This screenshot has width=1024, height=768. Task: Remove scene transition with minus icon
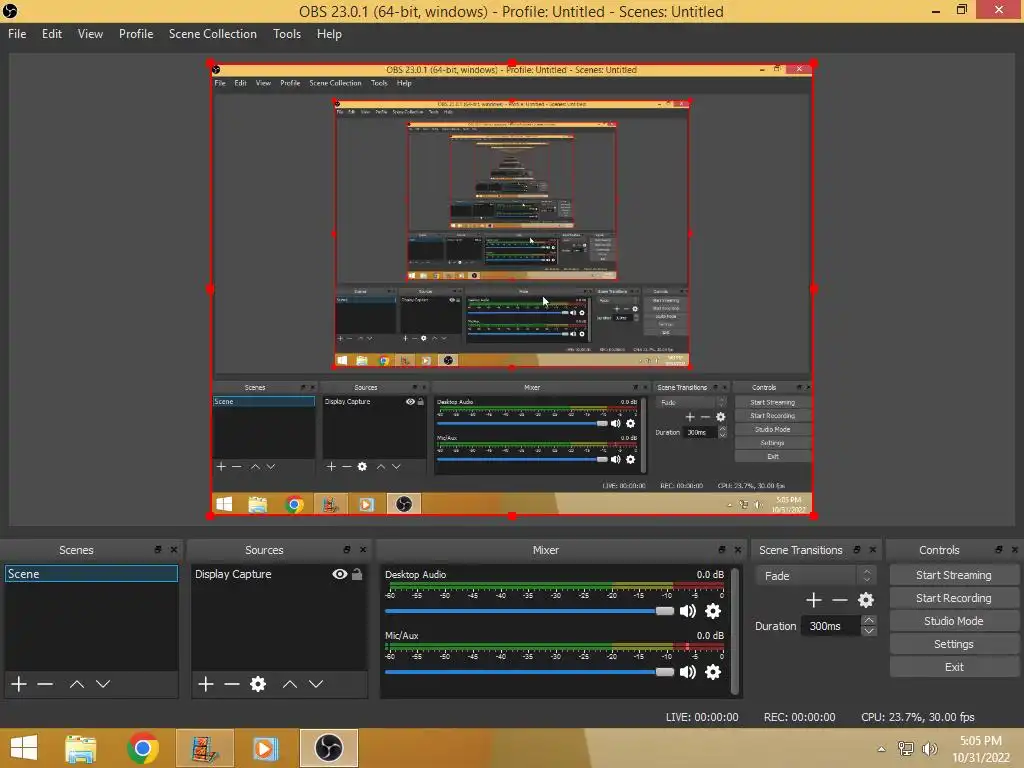pos(840,600)
